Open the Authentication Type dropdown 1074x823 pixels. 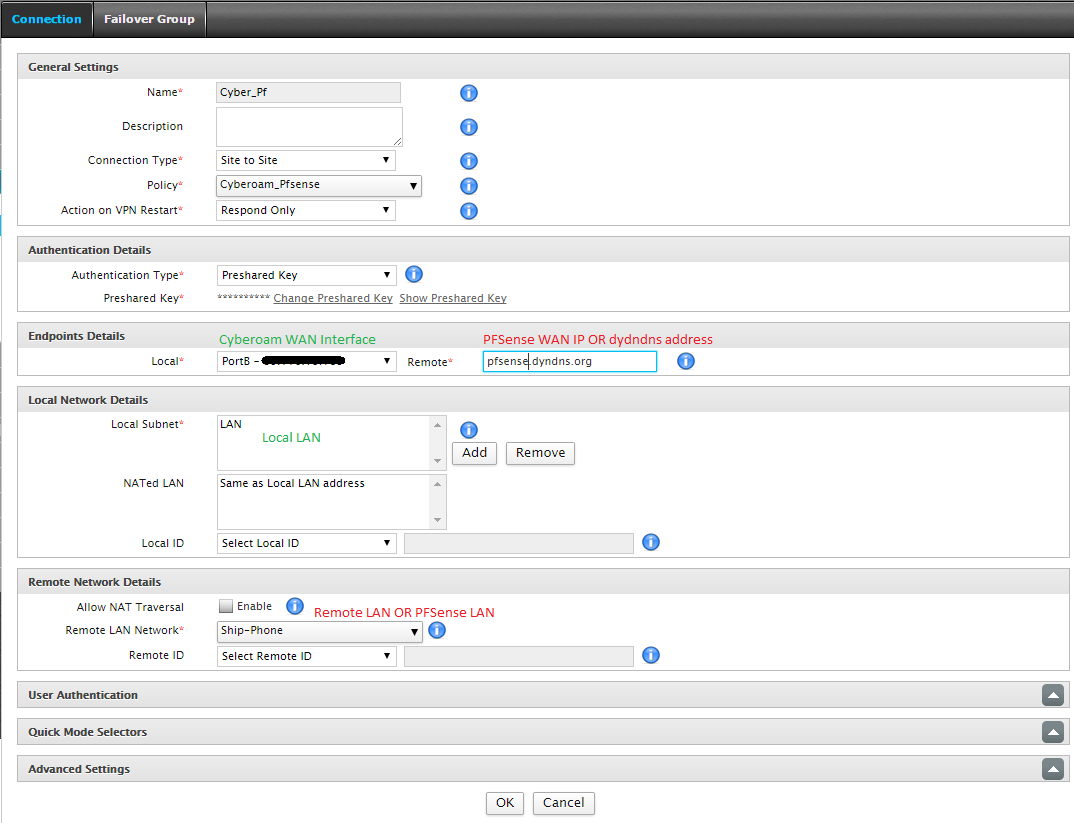306,275
